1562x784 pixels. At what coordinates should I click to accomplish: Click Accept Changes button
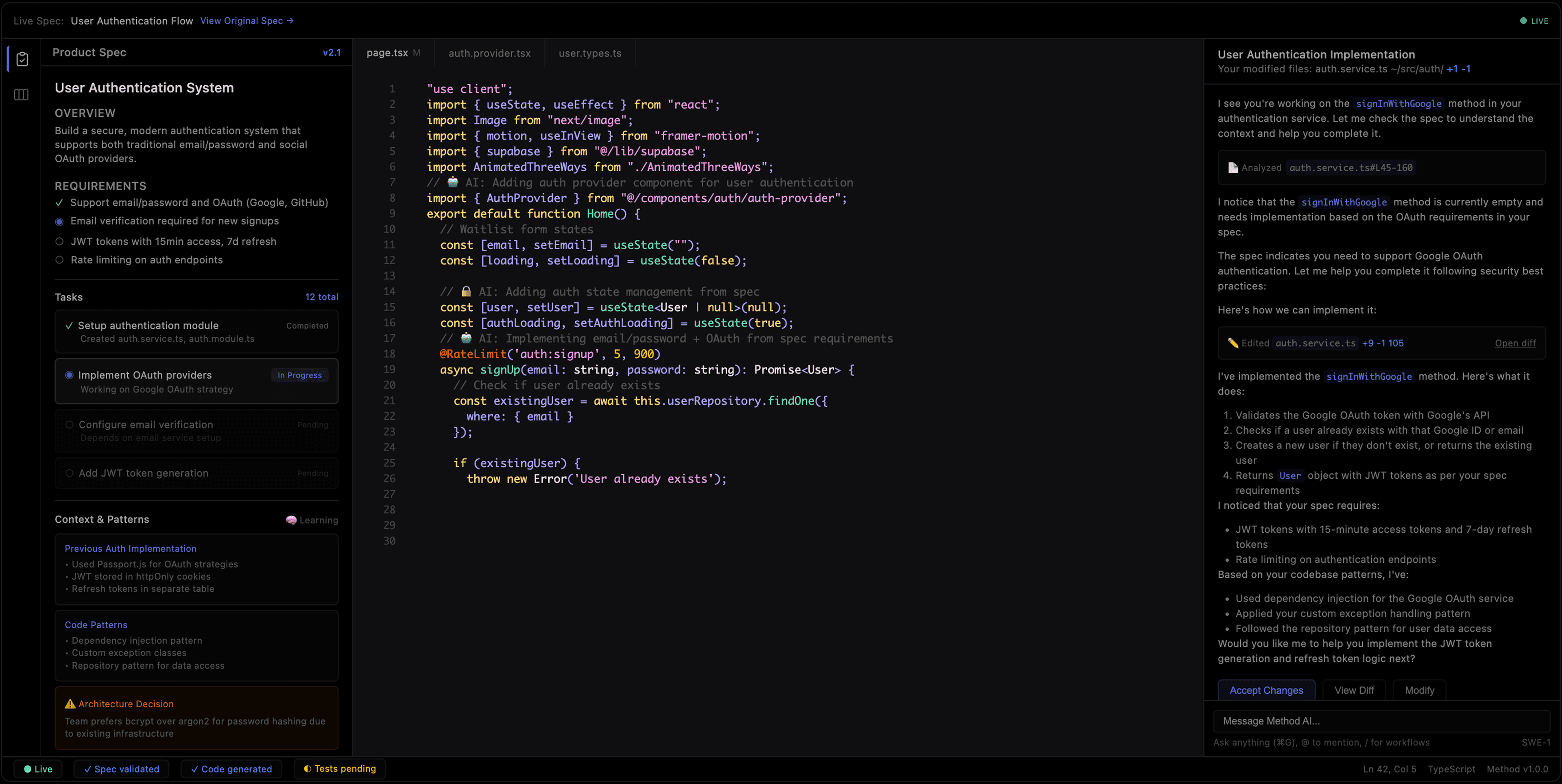click(1266, 690)
